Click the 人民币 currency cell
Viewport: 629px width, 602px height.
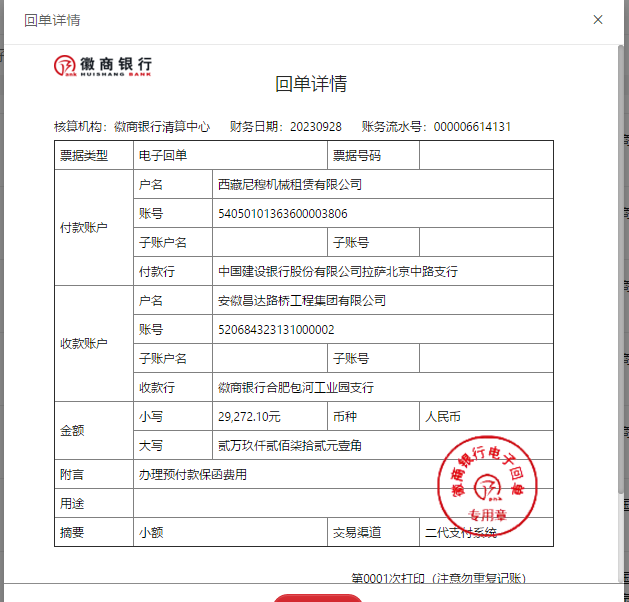443,417
